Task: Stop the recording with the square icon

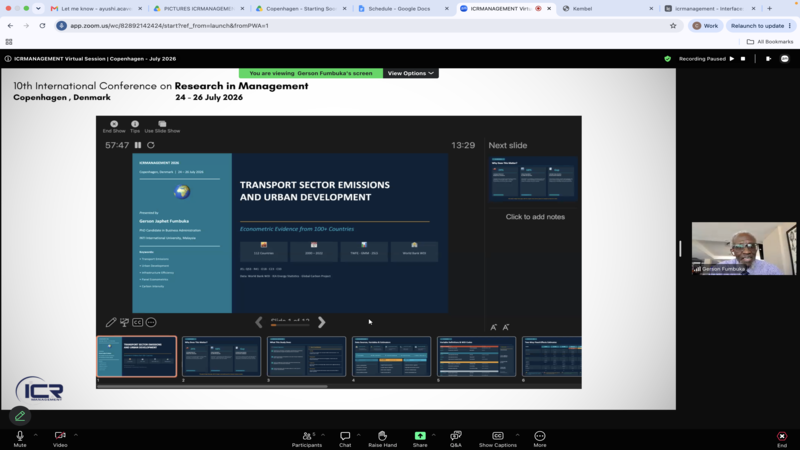Action: tap(743, 59)
